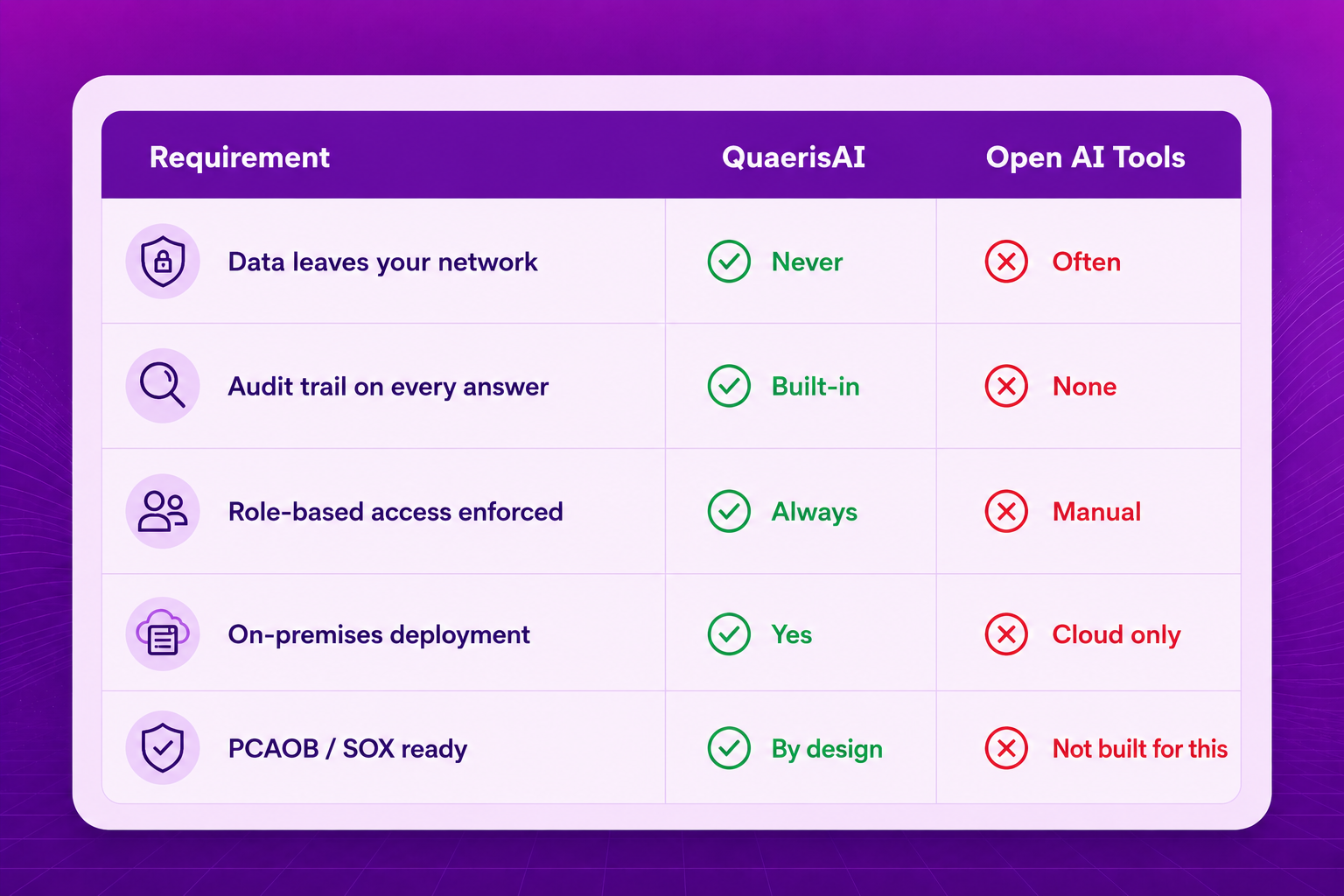Screen dimensions: 1344x896
Task: Select the Requirement column header
Action: coord(240,157)
